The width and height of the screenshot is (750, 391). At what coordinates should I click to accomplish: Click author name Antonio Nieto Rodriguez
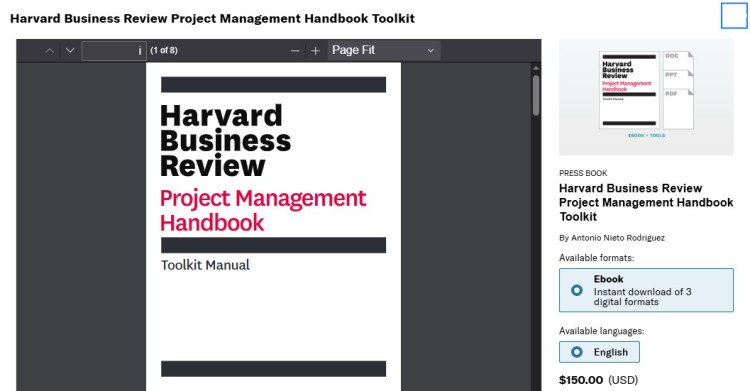click(618, 238)
